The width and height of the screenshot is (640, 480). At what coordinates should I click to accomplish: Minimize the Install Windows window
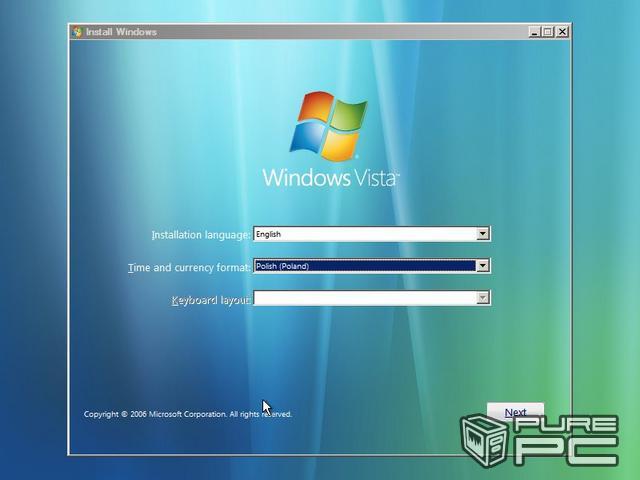534,32
